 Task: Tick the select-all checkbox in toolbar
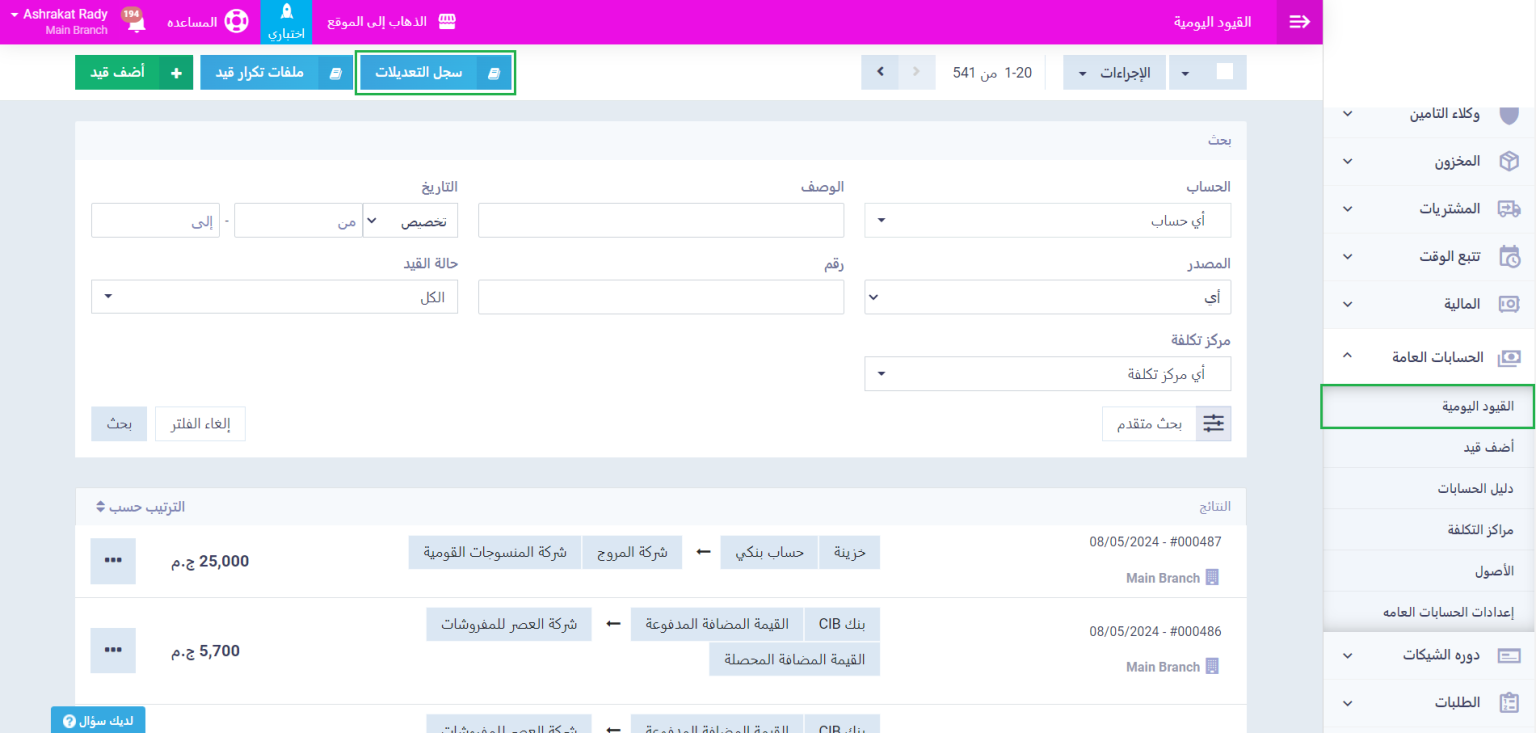pos(1225,72)
